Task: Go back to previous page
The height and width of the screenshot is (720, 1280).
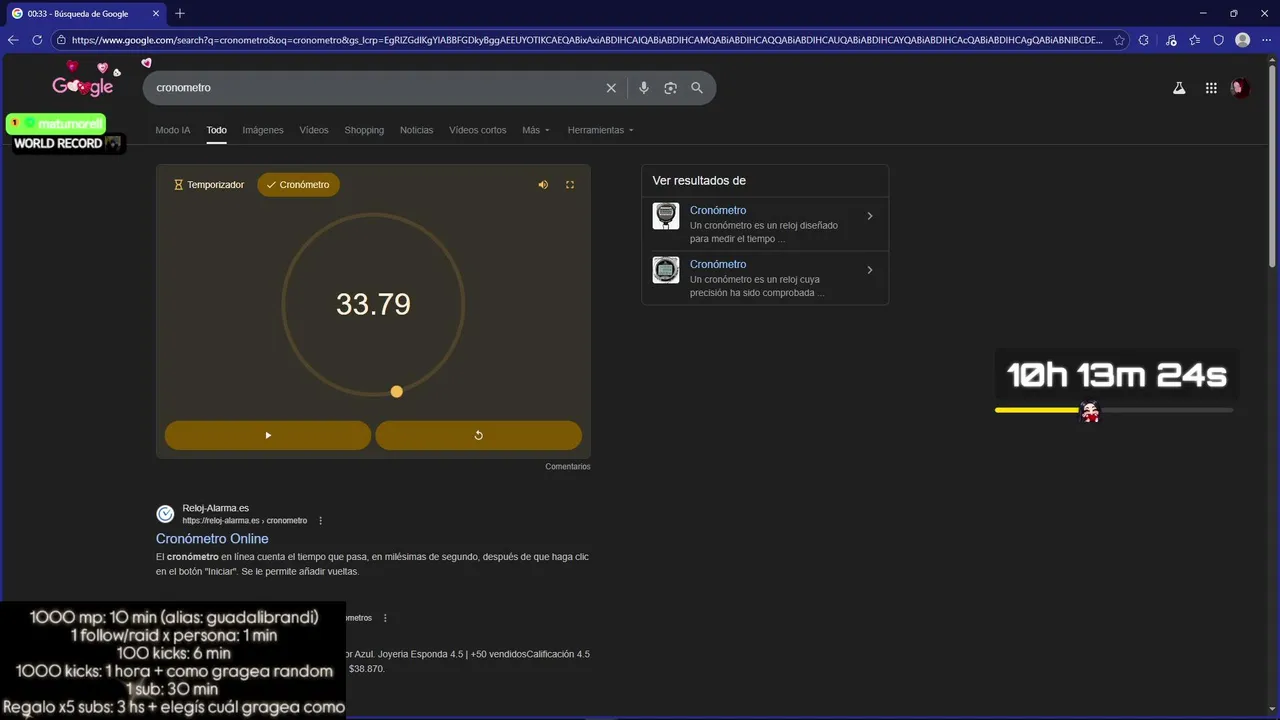Action: 13,40
